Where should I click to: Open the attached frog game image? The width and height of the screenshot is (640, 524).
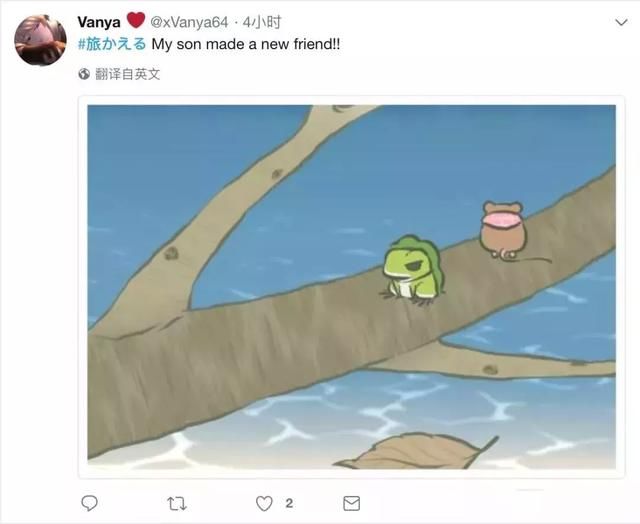[351, 287]
